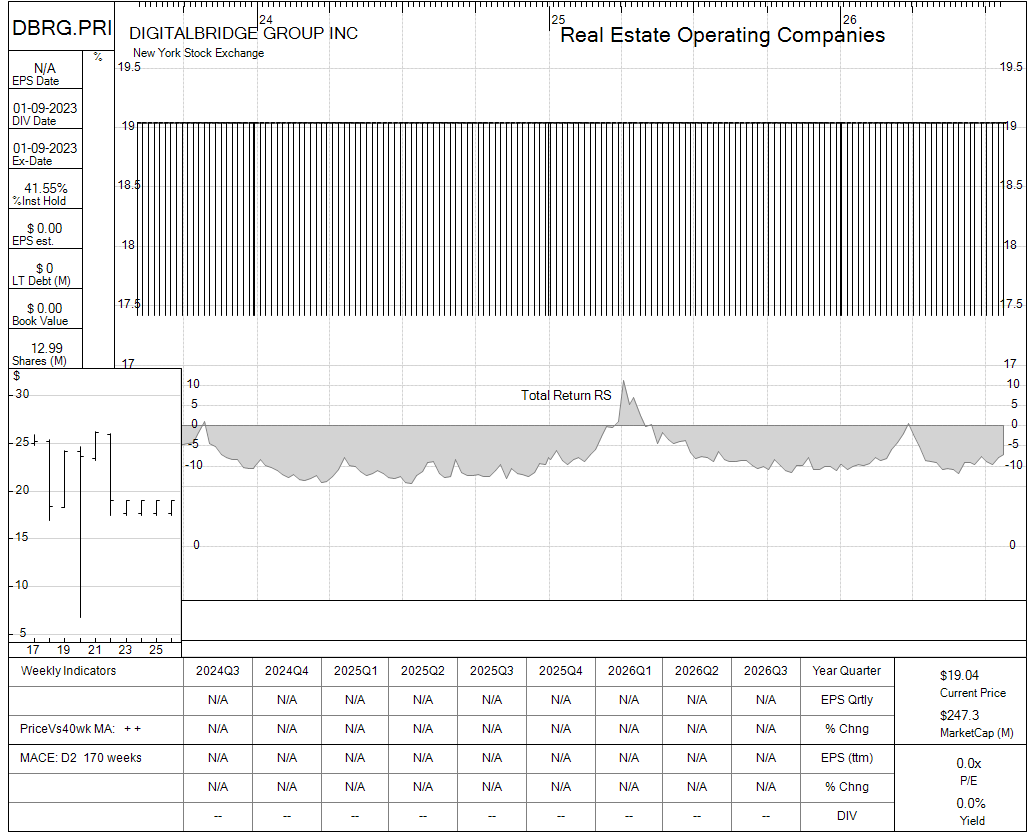Screen dimensions: 1032x840
Task: Click the 2024Q3 EPS Qrtly N/A cell
Action: click(218, 700)
